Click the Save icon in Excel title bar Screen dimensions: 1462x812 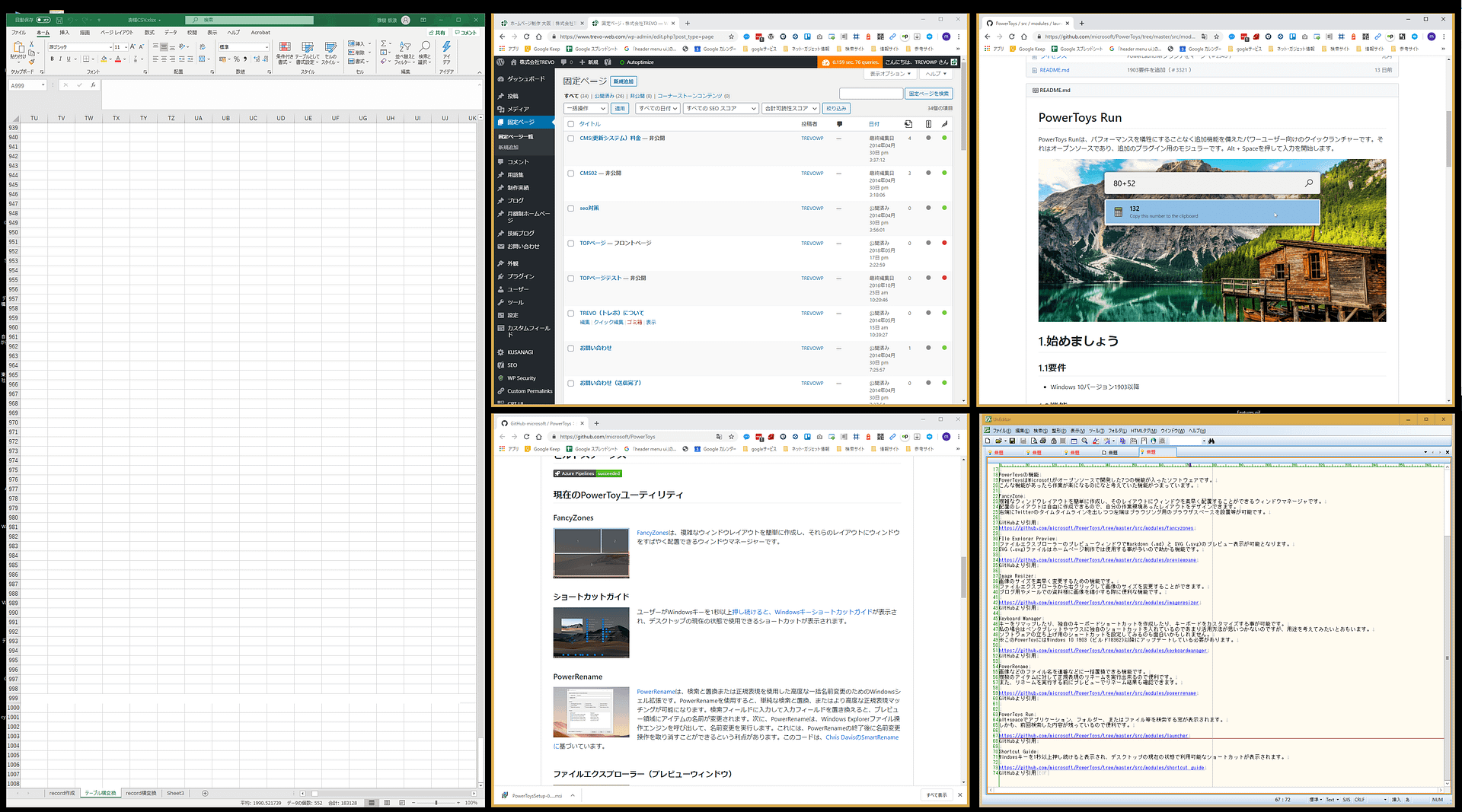coord(59,20)
